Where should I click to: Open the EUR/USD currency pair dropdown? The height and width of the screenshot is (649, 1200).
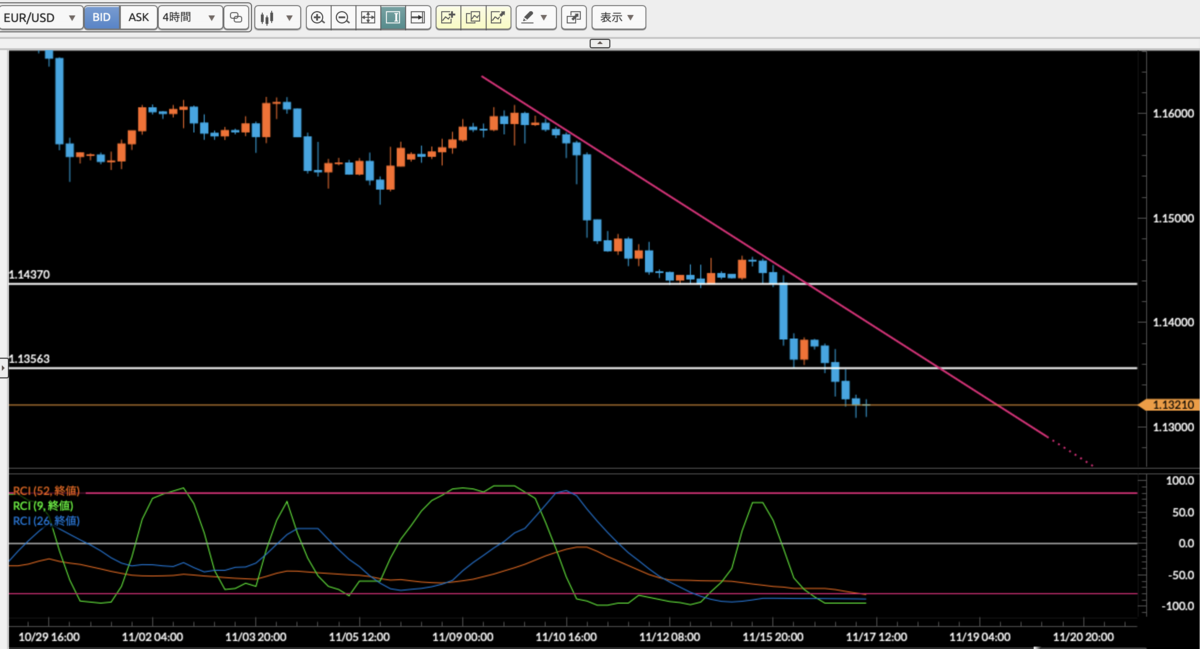tap(42, 17)
